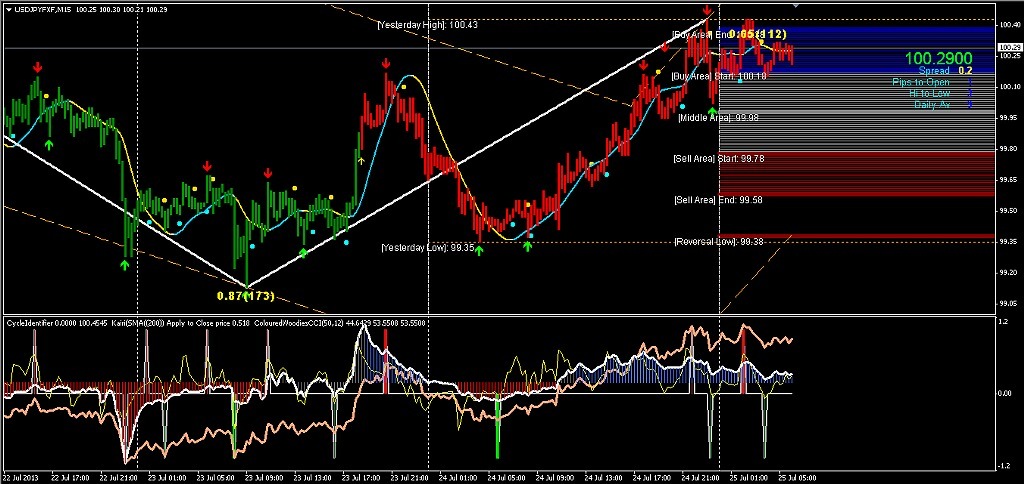Click the 'Daily Av' label

tap(932, 105)
